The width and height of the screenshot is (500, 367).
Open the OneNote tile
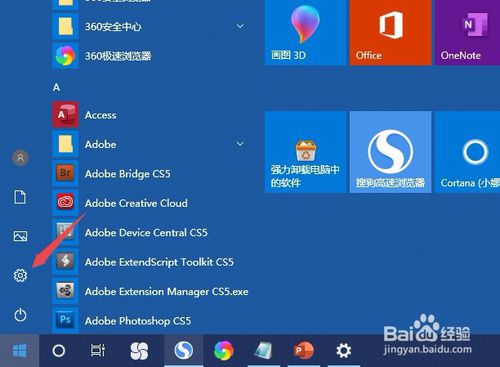pos(467,32)
